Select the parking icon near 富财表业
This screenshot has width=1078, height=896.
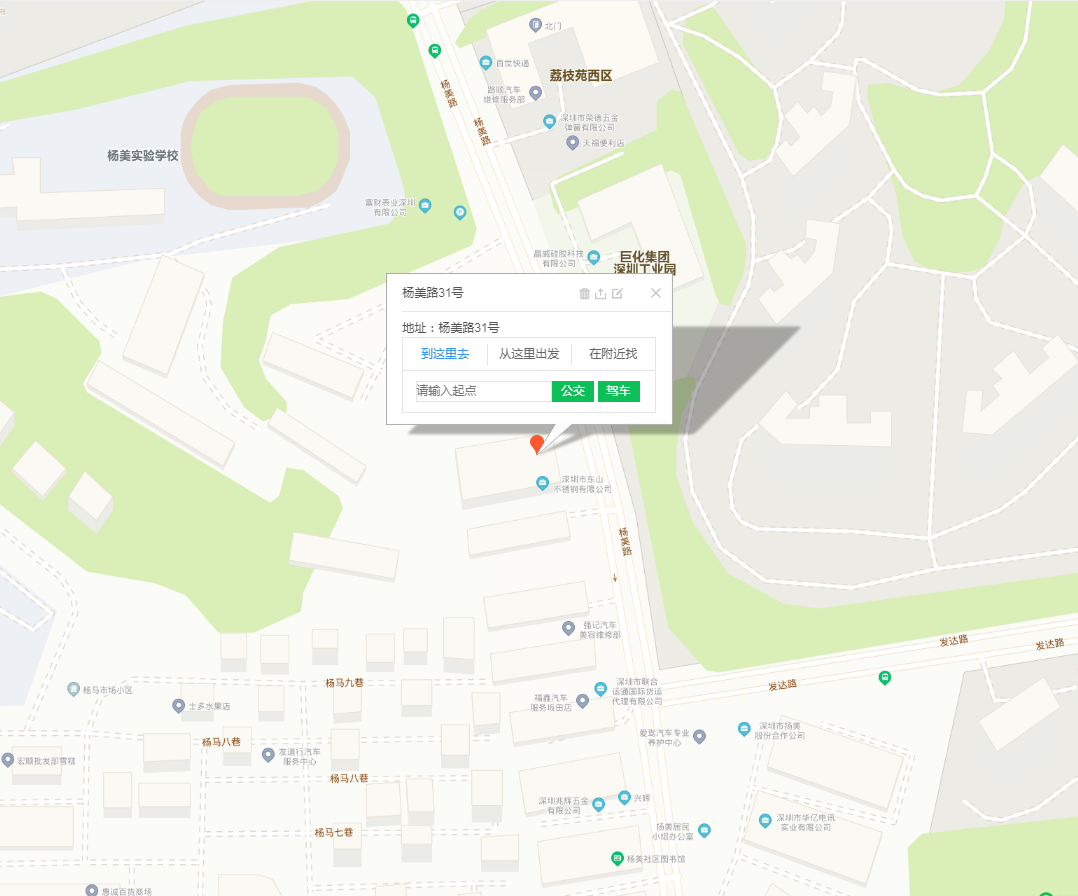[x=460, y=212]
